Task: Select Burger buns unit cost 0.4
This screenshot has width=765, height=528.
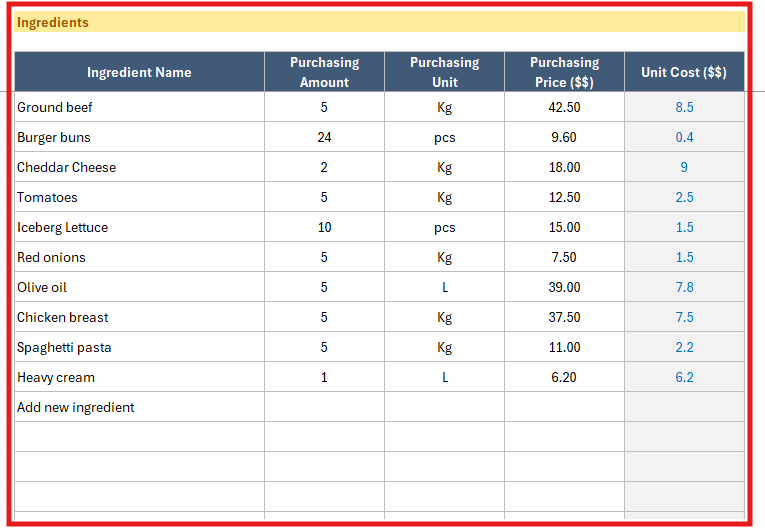Action: (x=684, y=137)
